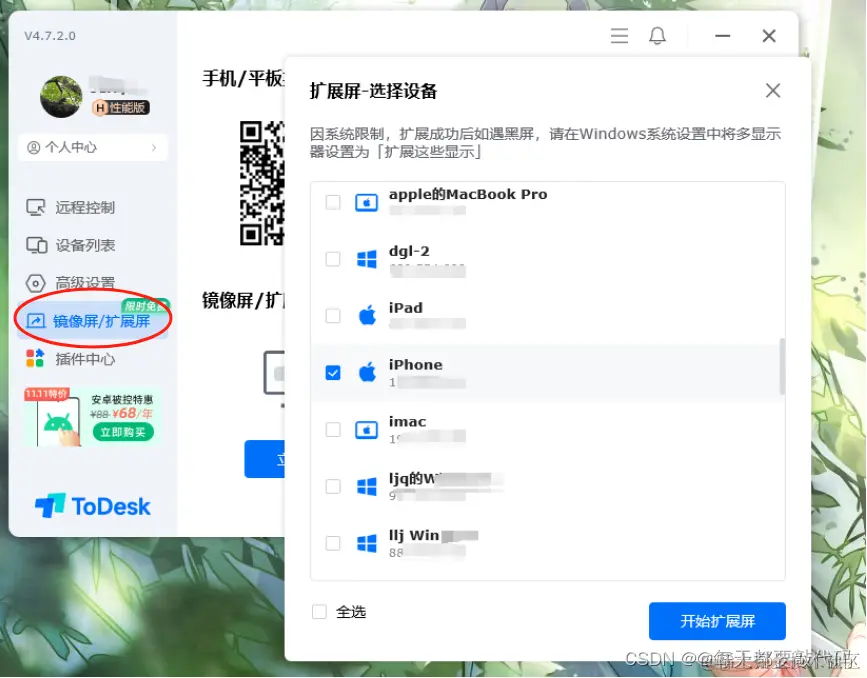Viewport: 867px width, 678px height.
Task: Click the 插件中心 colorful grid icon
Action: coord(35,358)
